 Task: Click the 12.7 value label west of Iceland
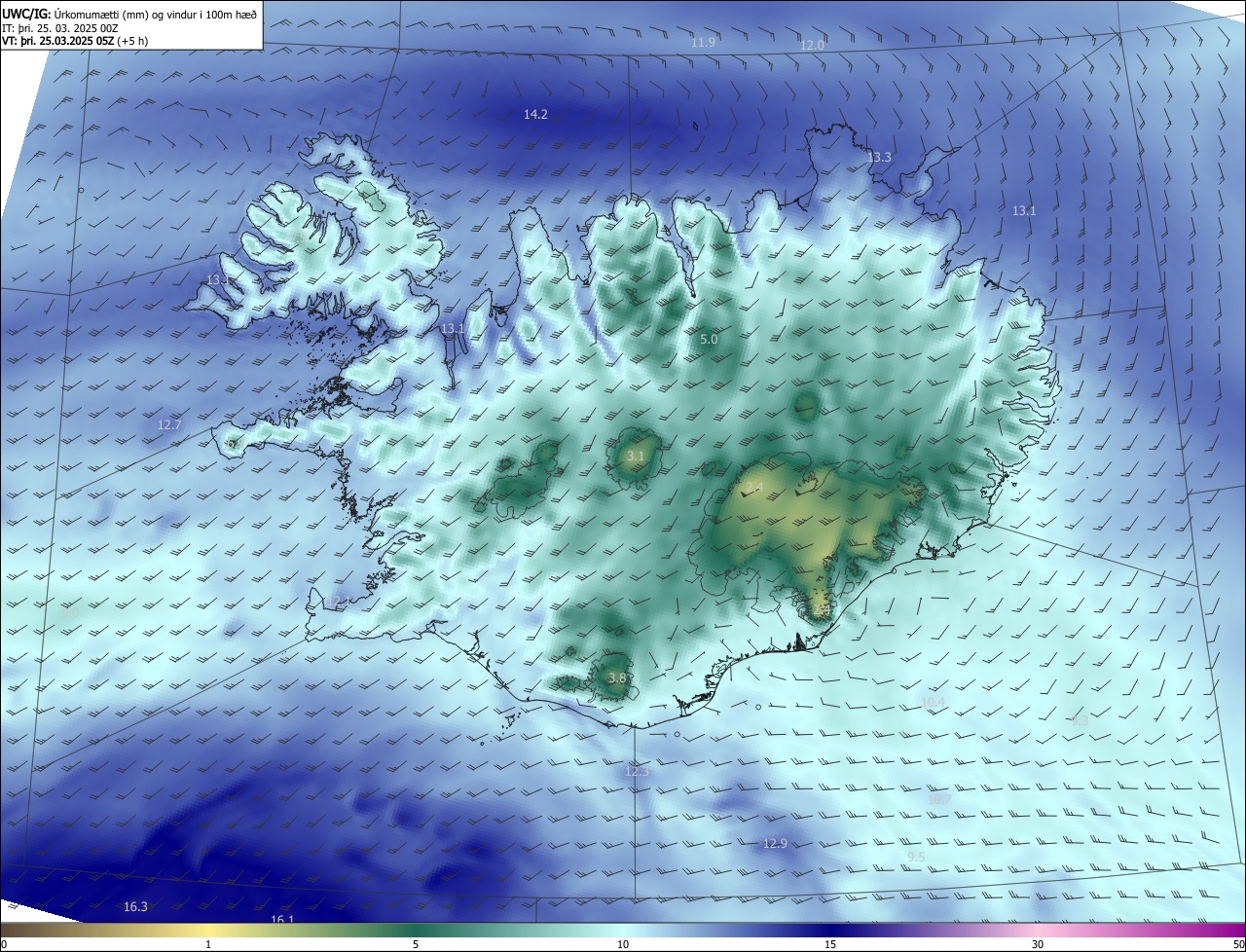click(169, 424)
